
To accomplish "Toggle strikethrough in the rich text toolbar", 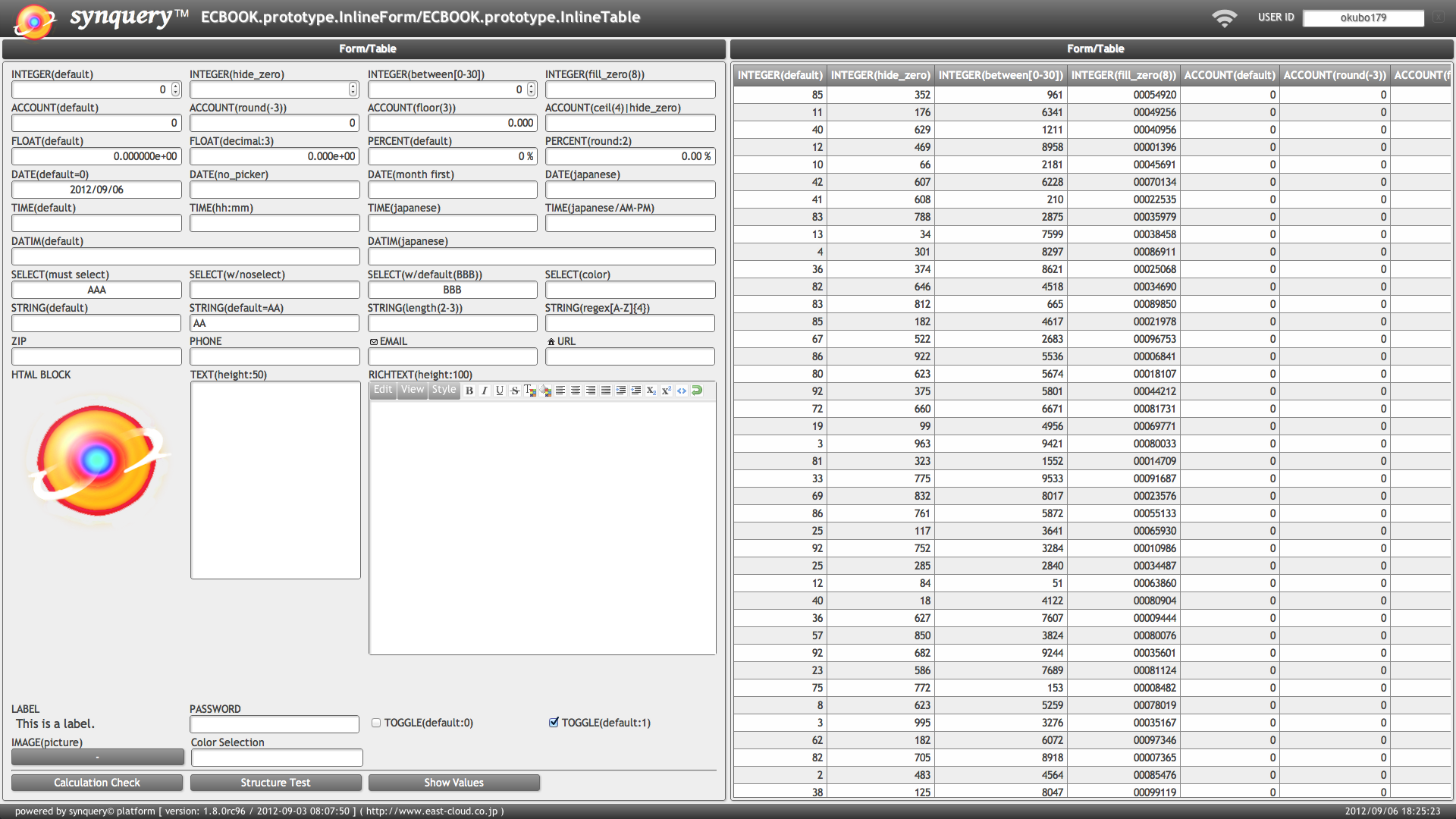I will (515, 391).
